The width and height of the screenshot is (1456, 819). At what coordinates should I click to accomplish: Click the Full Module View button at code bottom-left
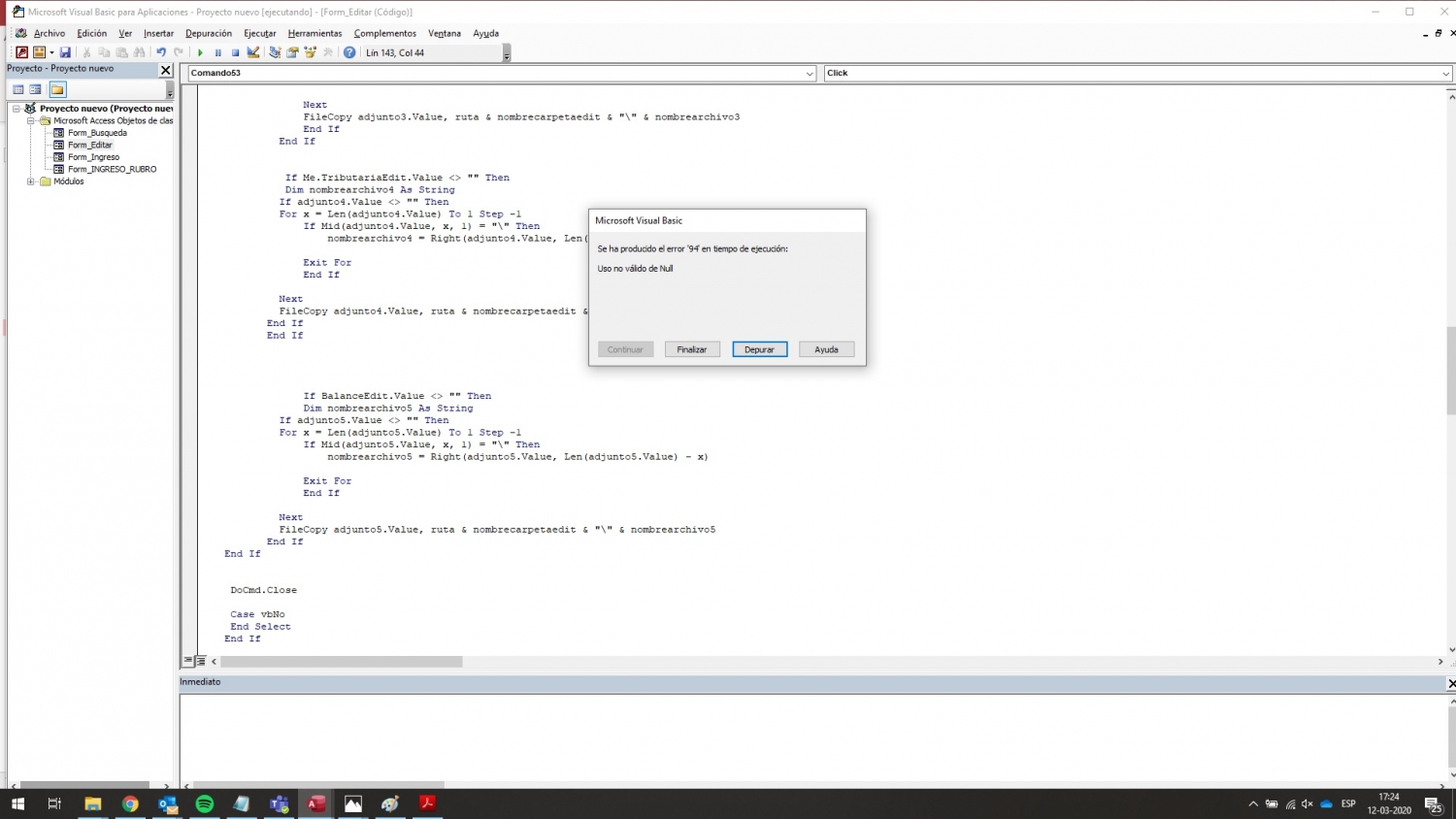coord(201,661)
